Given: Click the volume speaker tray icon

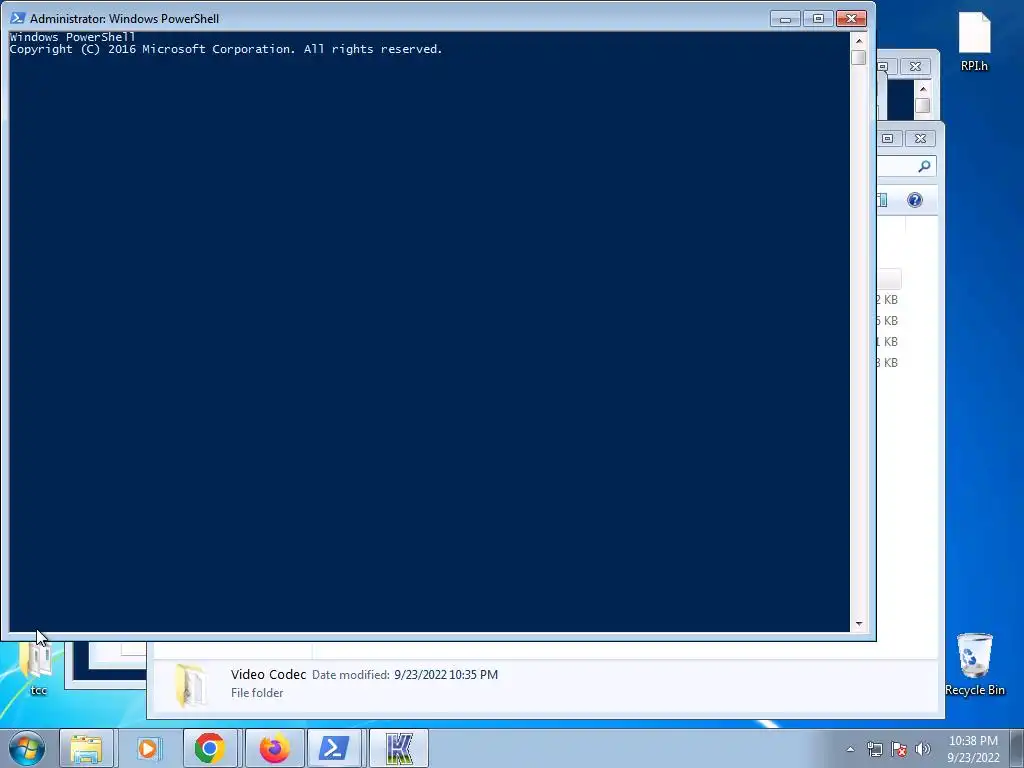Looking at the screenshot, I should coord(923,749).
